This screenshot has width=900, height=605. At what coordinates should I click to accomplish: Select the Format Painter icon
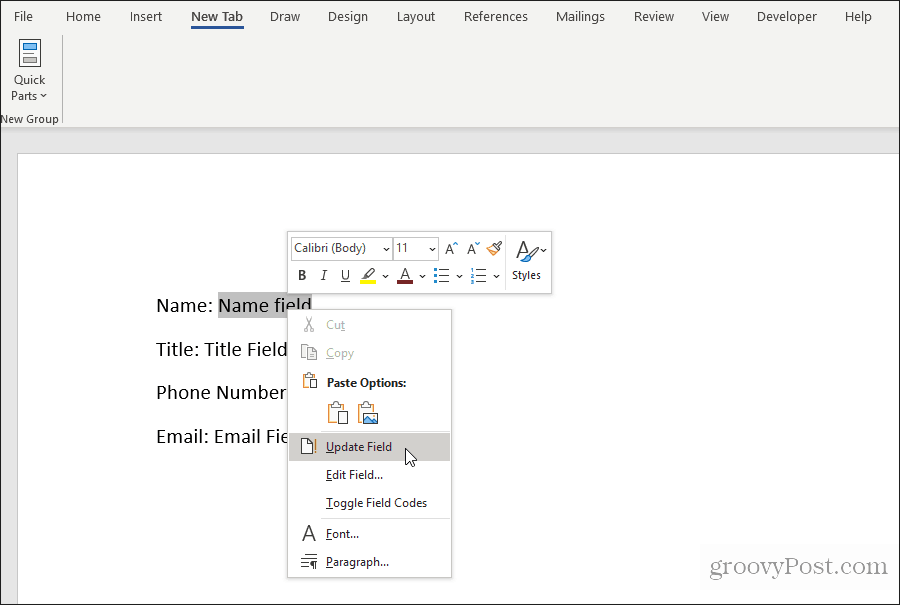tap(494, 248)
